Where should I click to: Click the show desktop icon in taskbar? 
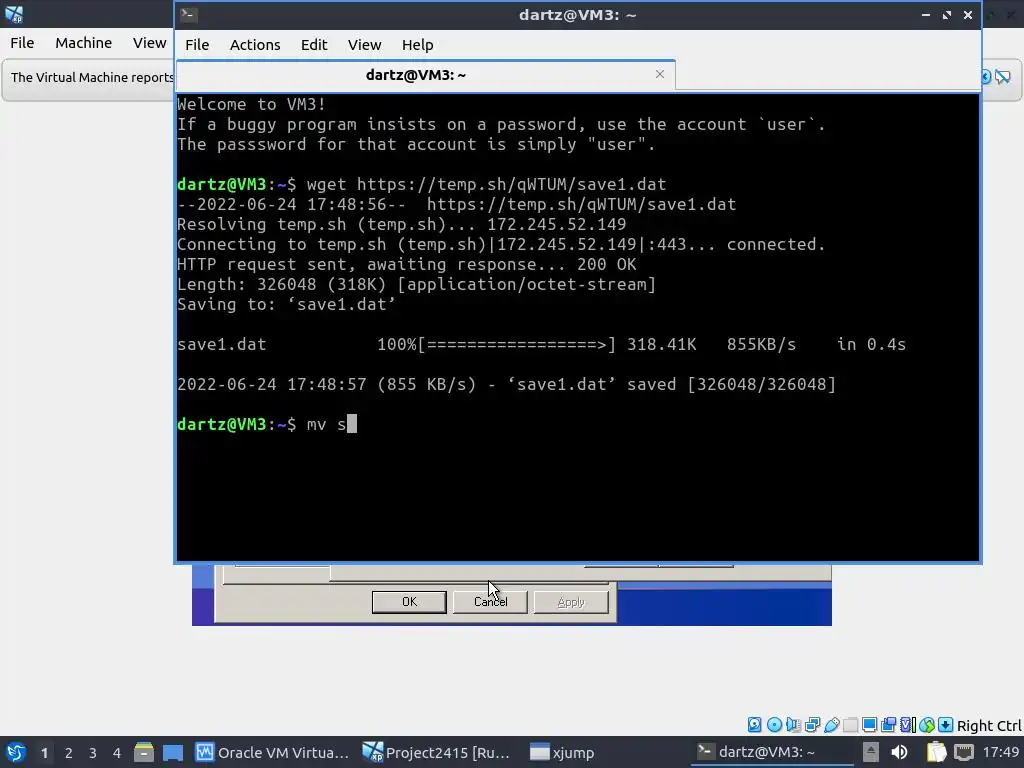[x=172, y=752]
